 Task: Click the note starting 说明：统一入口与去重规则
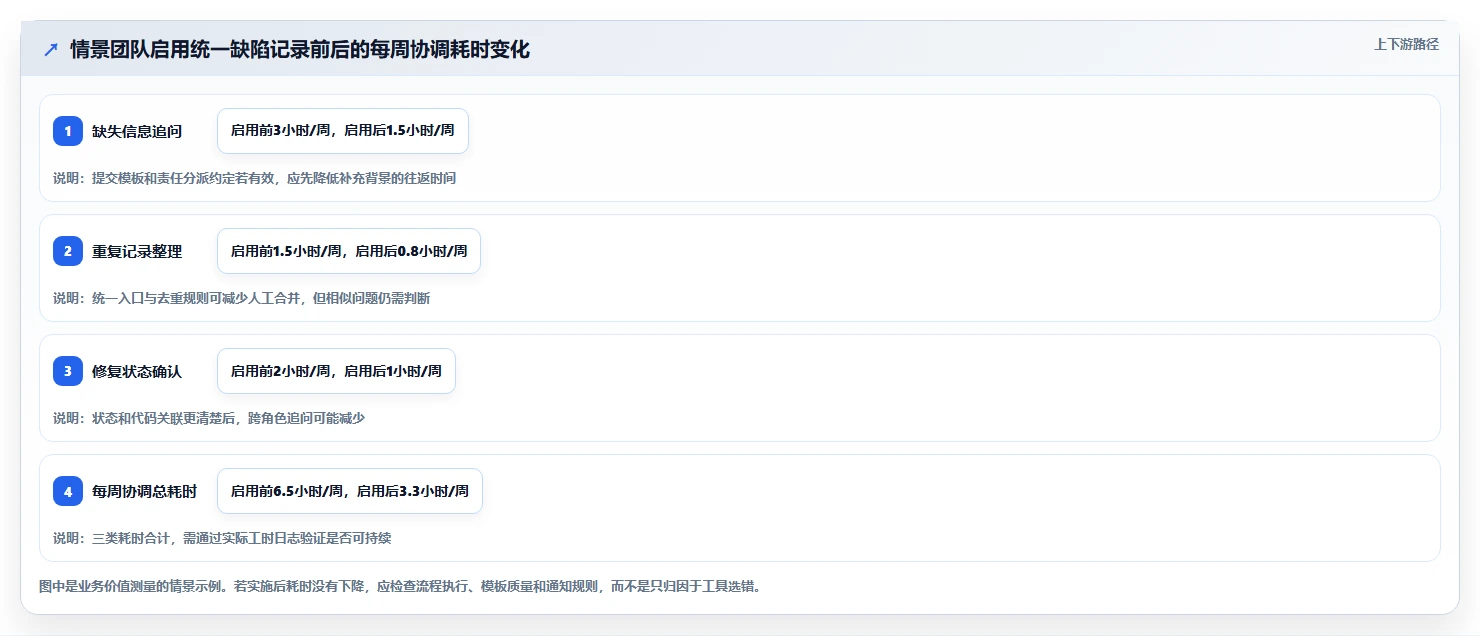point(242,298)
